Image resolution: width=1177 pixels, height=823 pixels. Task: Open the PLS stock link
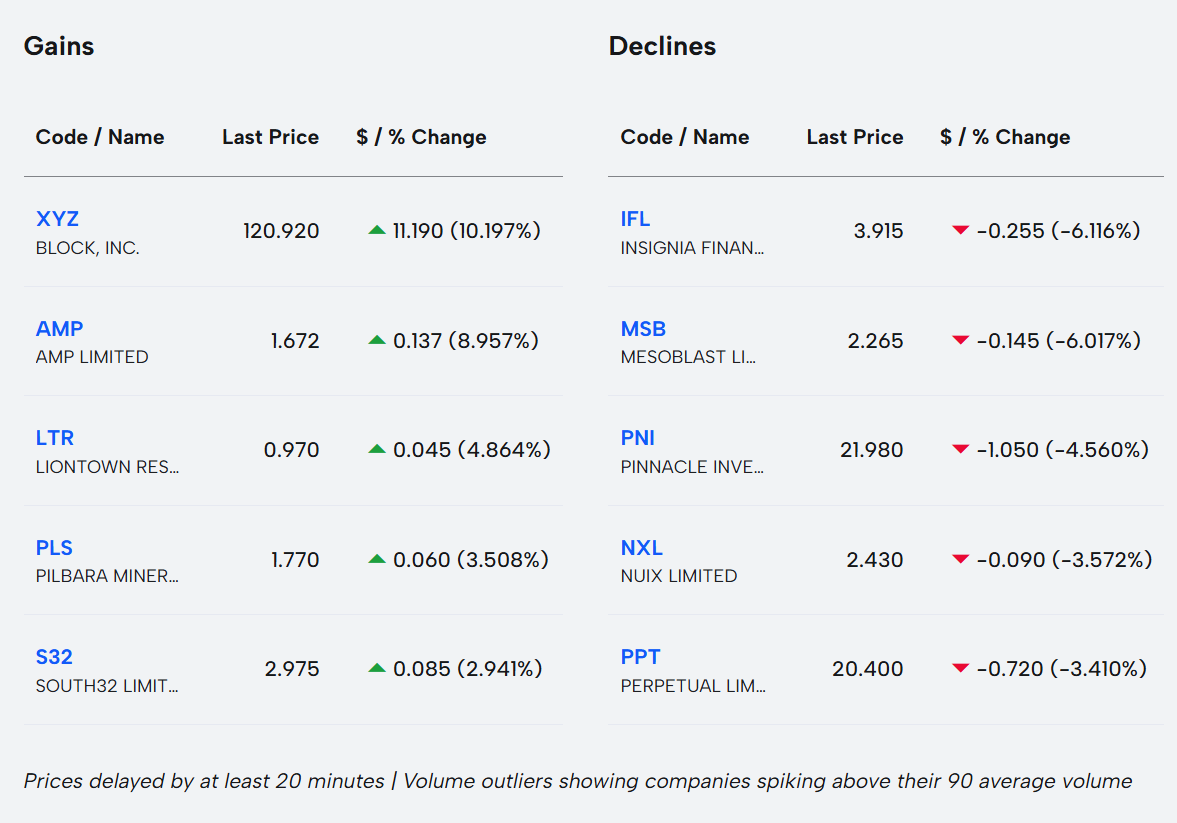coord(54,548)
